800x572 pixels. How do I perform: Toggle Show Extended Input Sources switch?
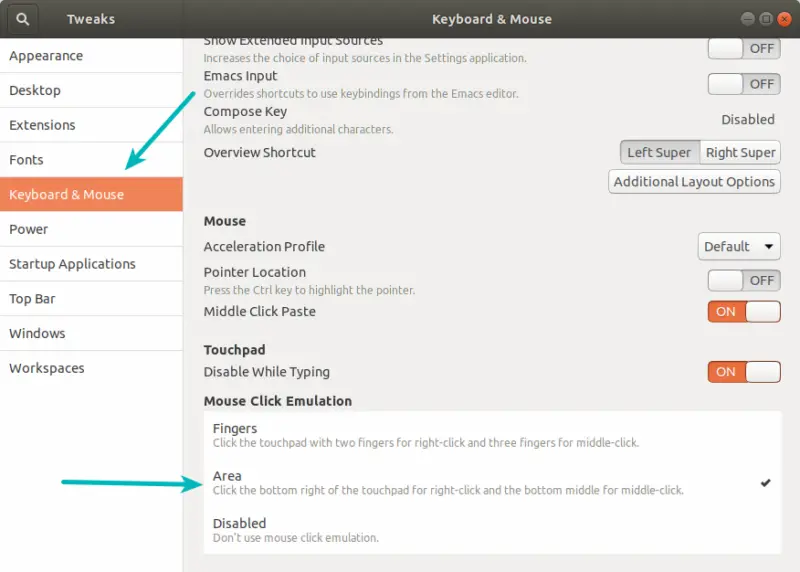(744, 48)
